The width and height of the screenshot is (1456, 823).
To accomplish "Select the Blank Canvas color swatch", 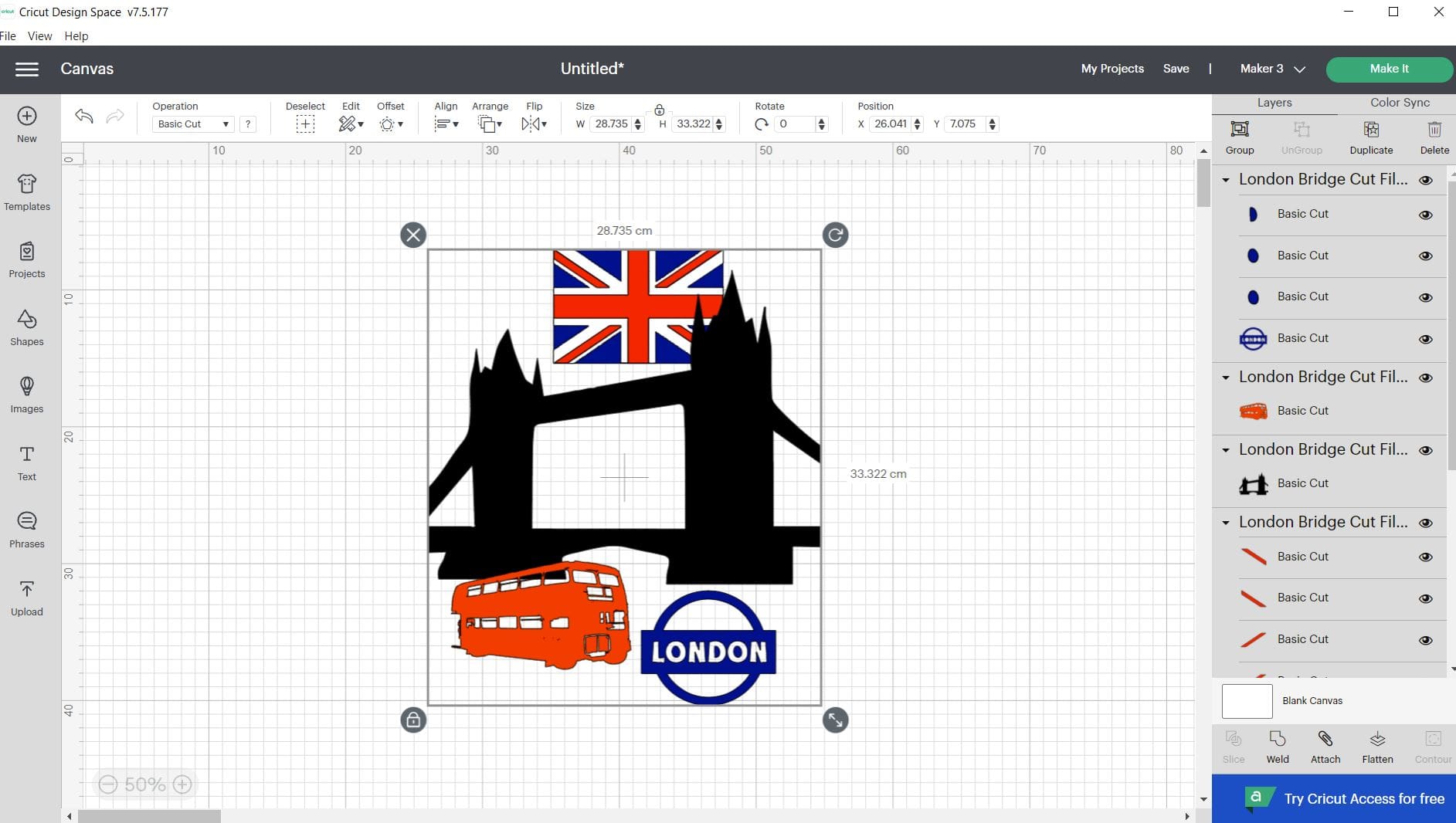I will pos(1247,701).
